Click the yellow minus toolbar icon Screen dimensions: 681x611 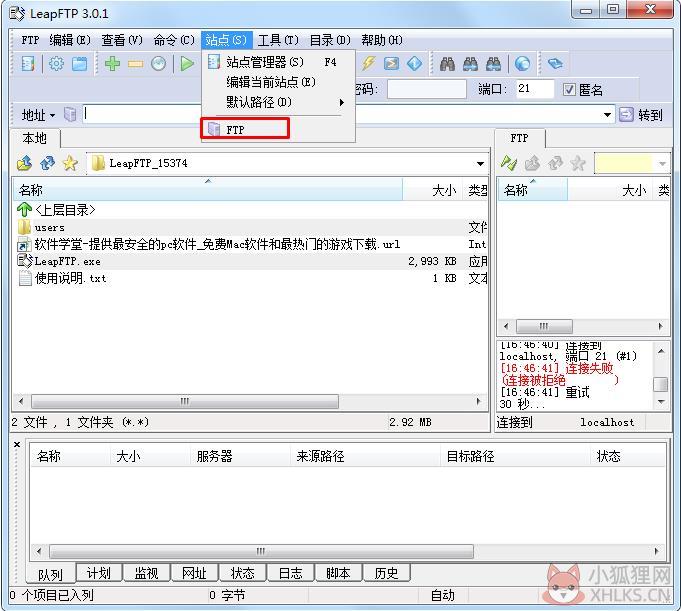pyautogui.click(x=136, y=64)
